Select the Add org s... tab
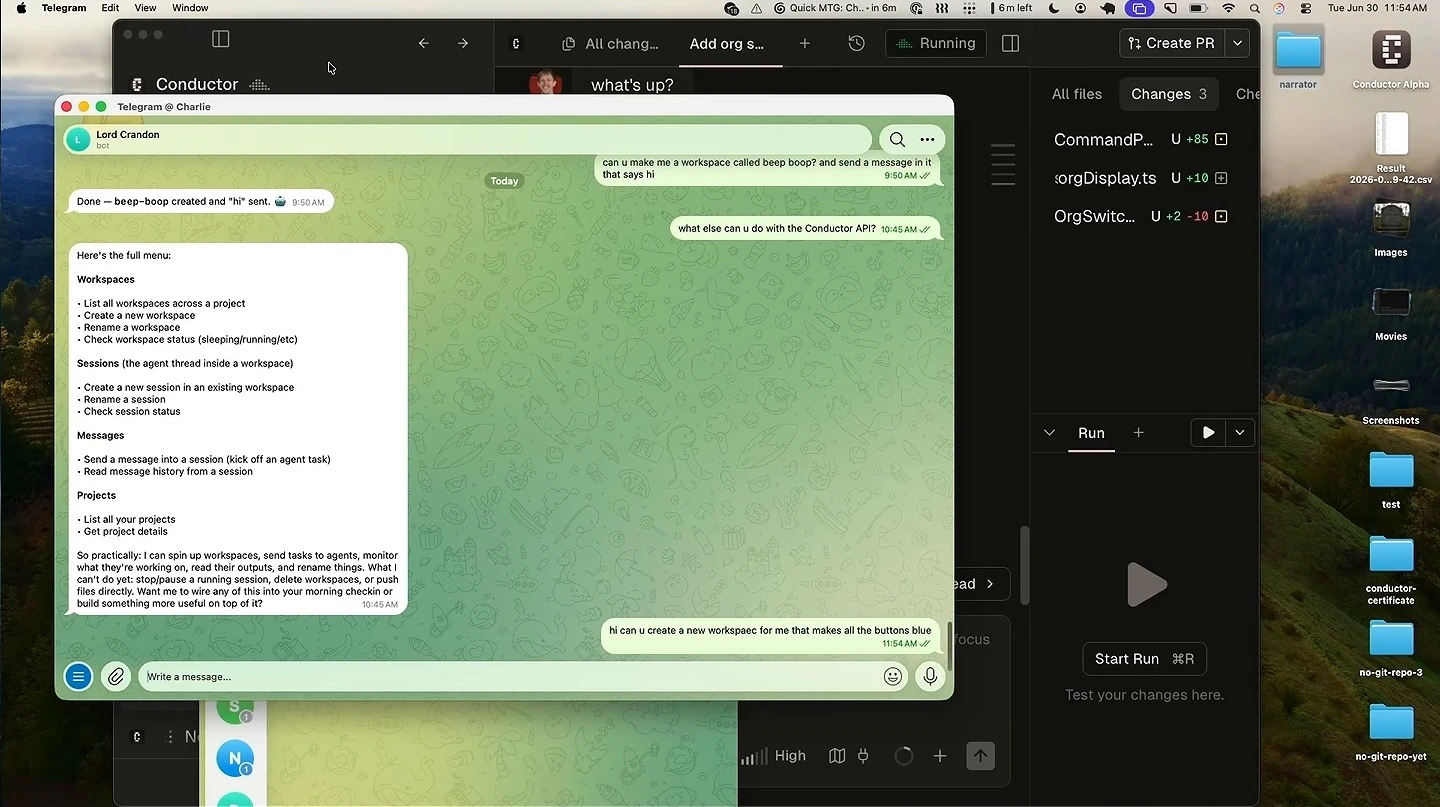Screen dimensions: 1440x807 tap(726, 44)
